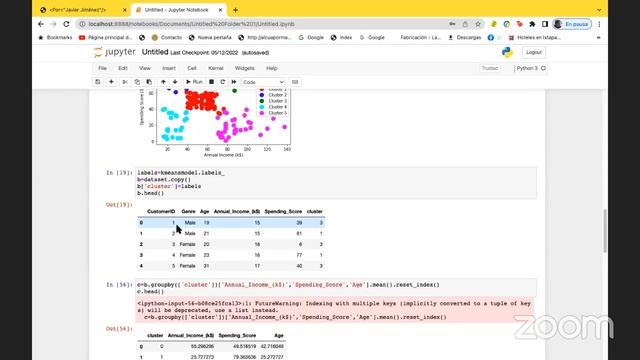Open the View menu
The width and height of the screenshot is (640, 360).
click(x=145, y=68)
